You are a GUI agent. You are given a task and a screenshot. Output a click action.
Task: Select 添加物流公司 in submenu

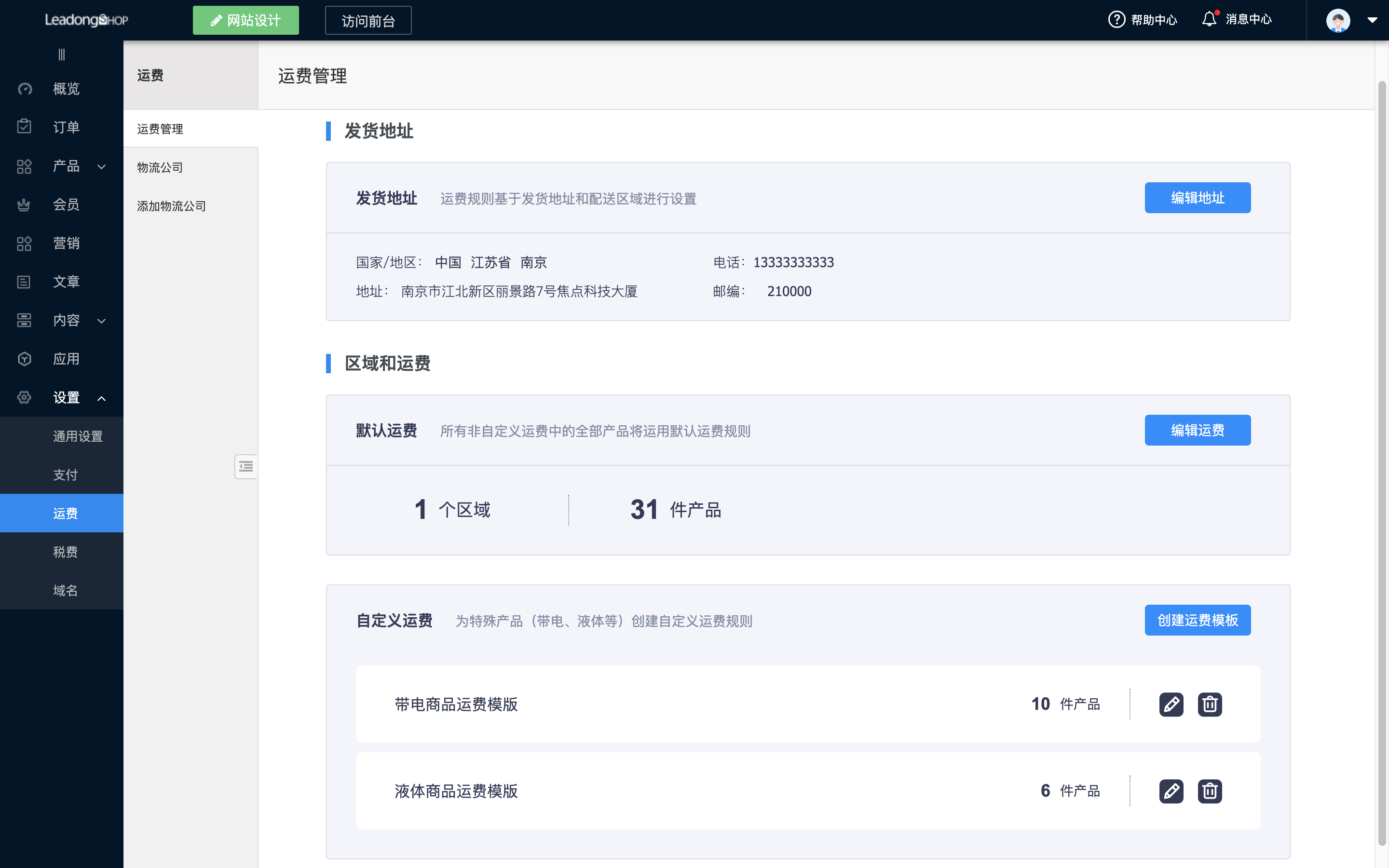pyautogui.click(x=171, y=205)
